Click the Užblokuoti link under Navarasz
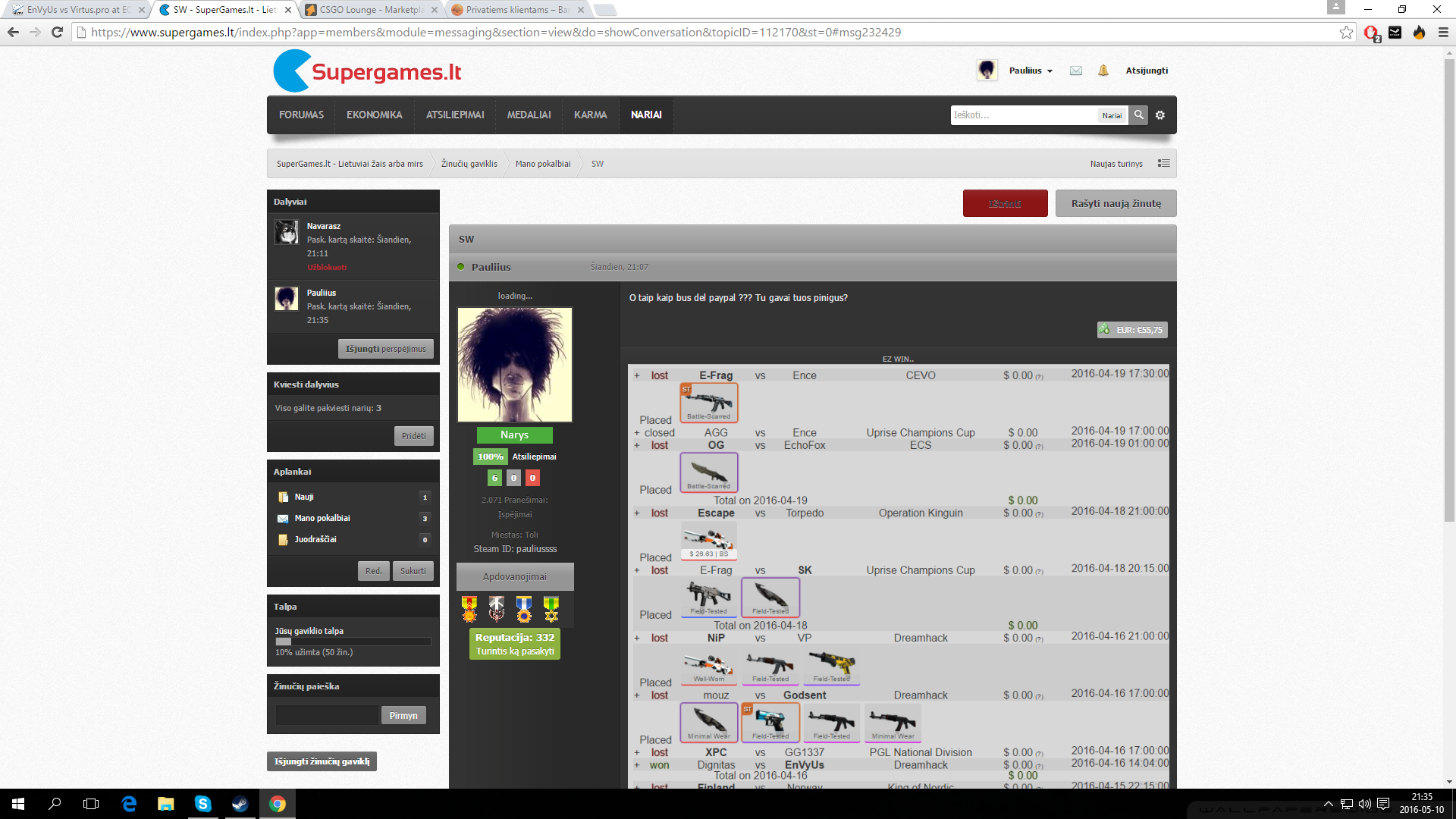Screen dimensions: 1456x819 [327, 268]
